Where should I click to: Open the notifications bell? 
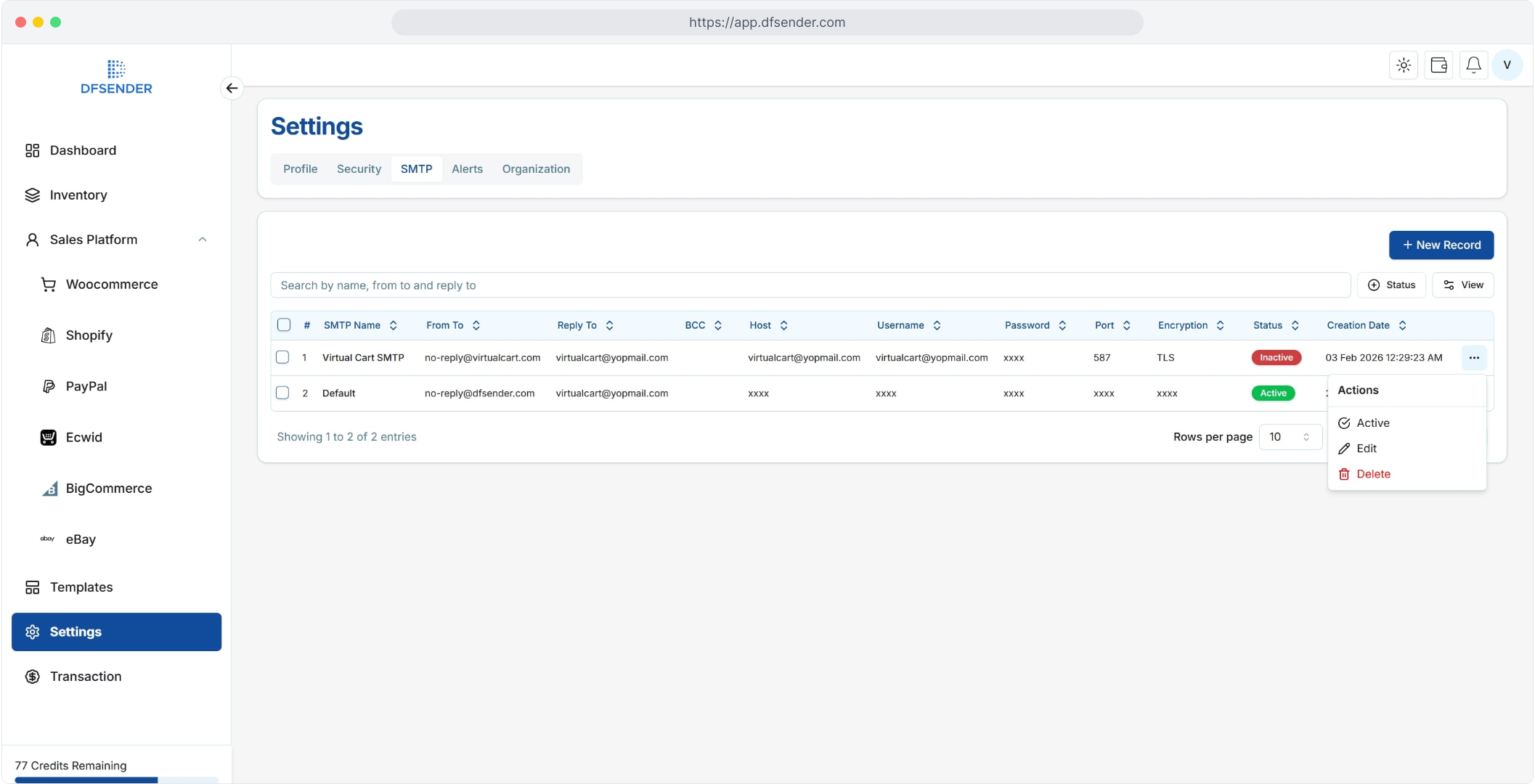pos(1473,65)
